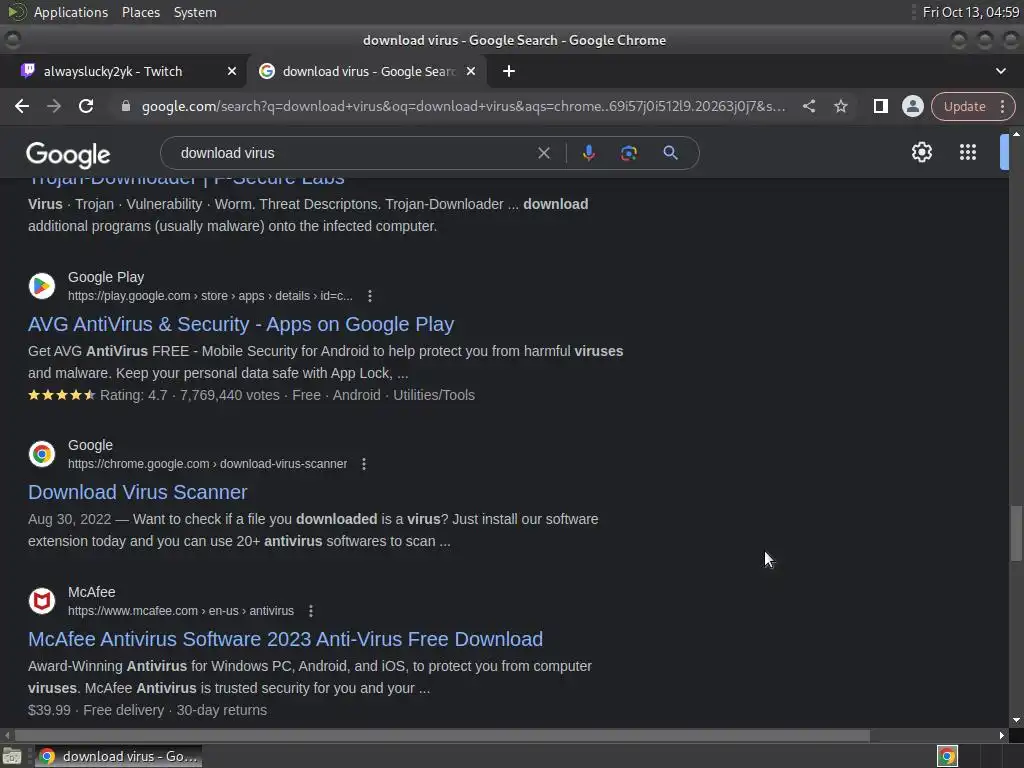The width and height of the screenshot is (1024, 768).
Task: Search by image with Google Lens icon
Action: [x=628, y=153]
